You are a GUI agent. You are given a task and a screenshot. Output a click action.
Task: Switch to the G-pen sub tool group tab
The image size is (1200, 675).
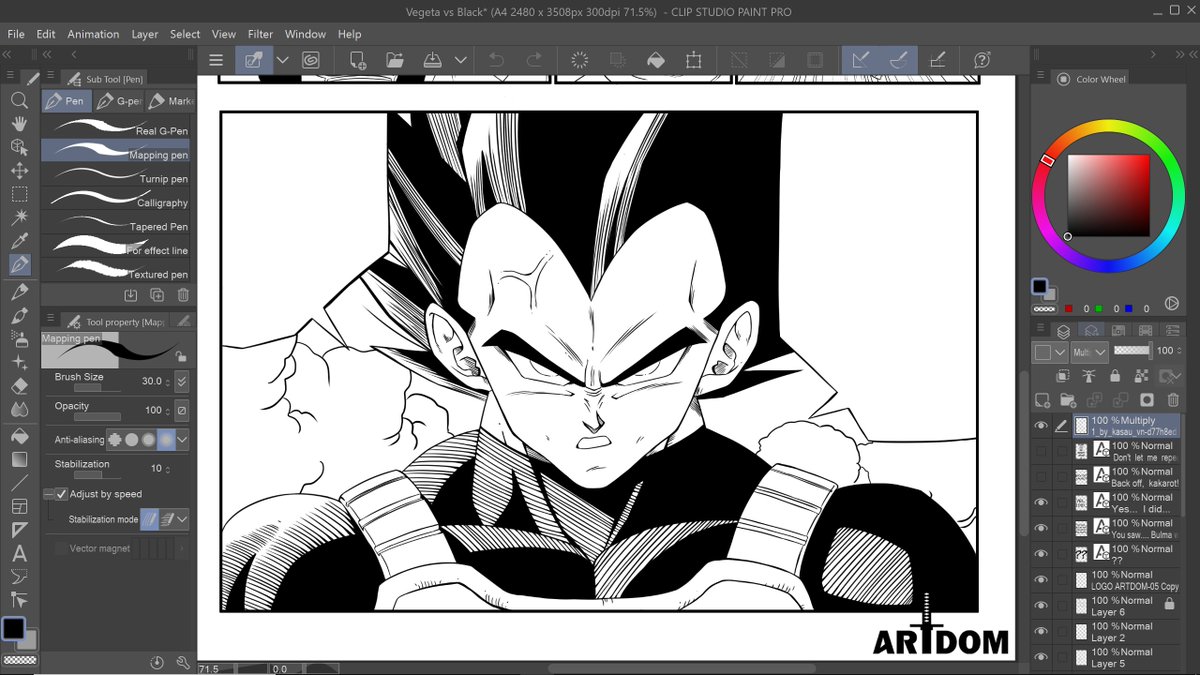point(118,101)
